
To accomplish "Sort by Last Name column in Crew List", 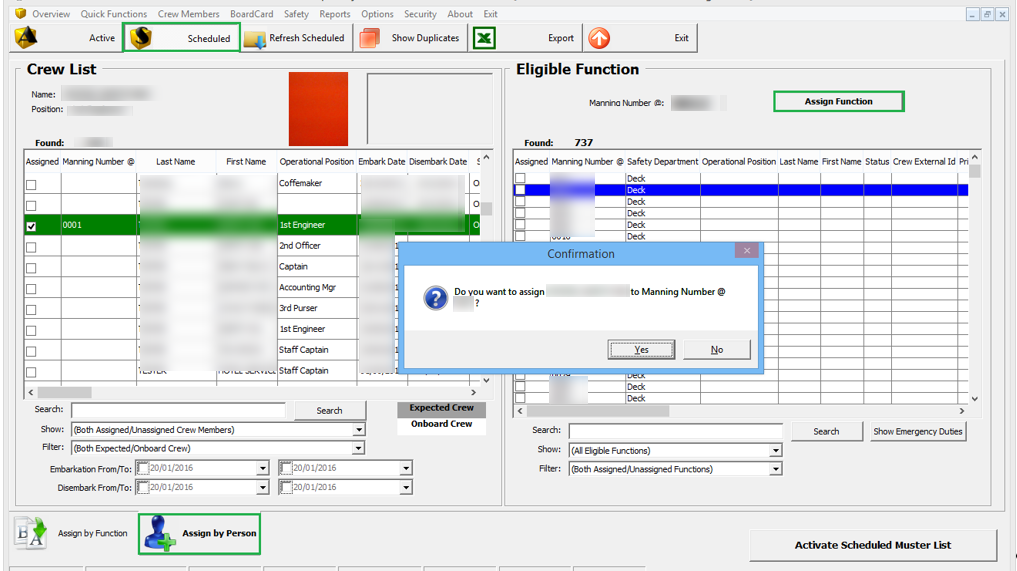I will pyautogui.click(x=175, y=162).
